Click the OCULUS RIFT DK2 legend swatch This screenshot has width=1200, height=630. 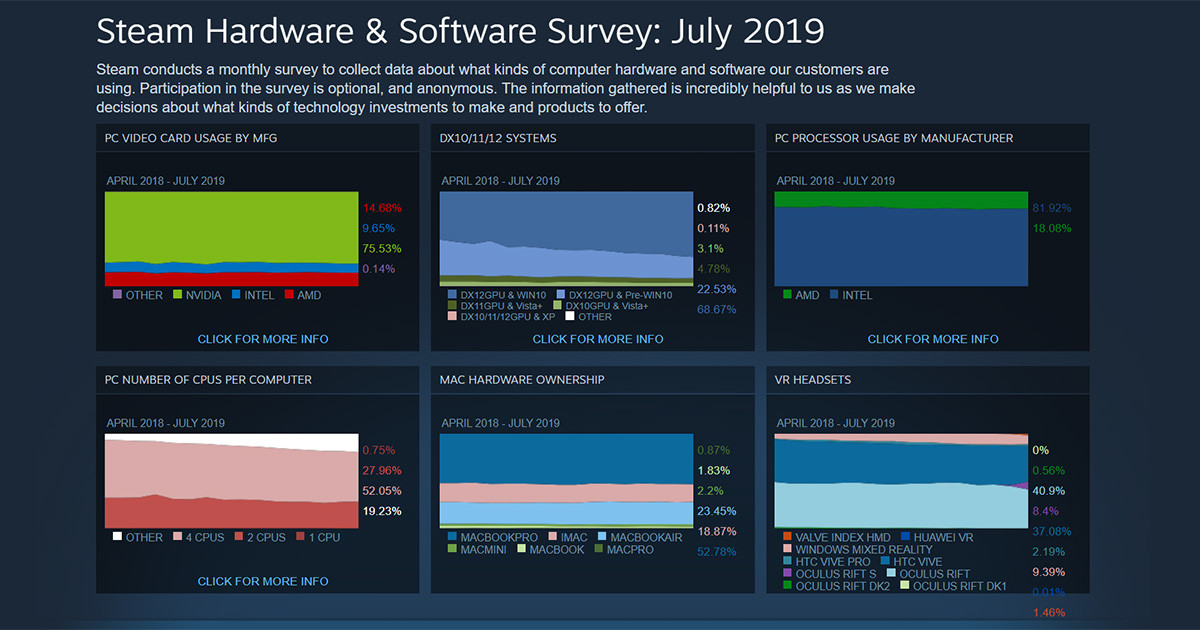click(x=787, y=586)
